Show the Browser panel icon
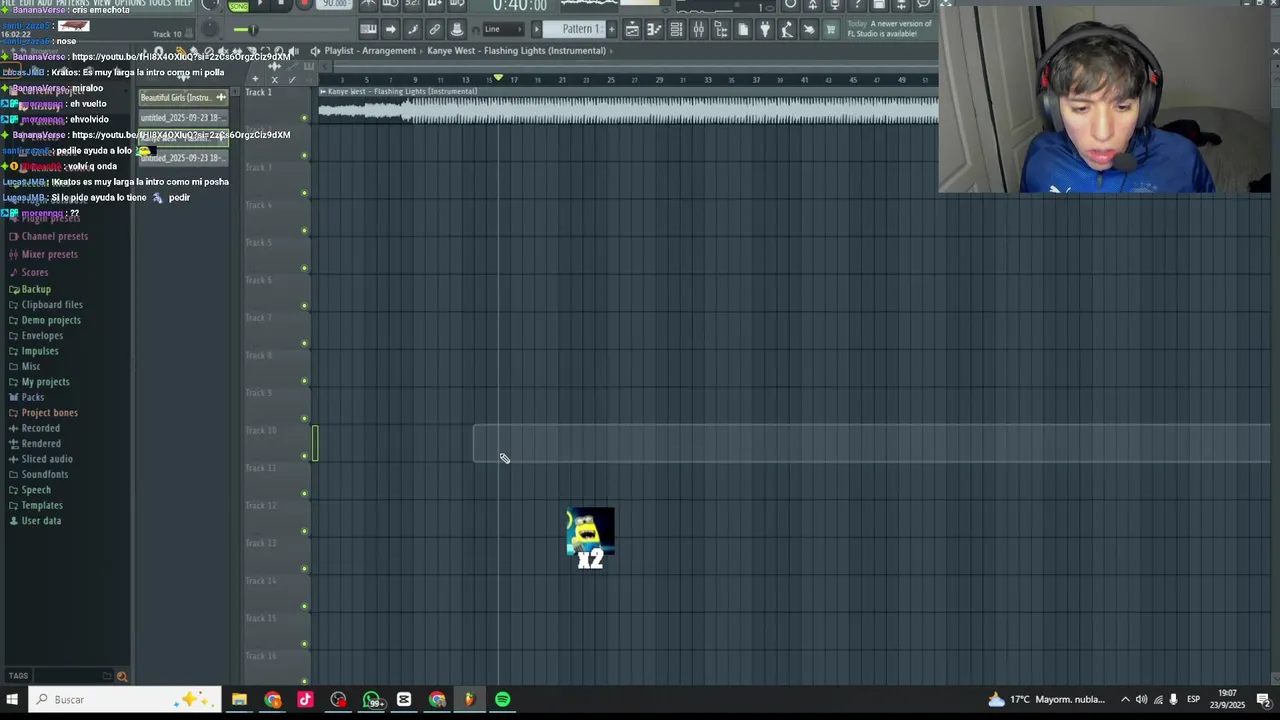The width and height of the screenshot is (1280, 720). pos(721,30)
